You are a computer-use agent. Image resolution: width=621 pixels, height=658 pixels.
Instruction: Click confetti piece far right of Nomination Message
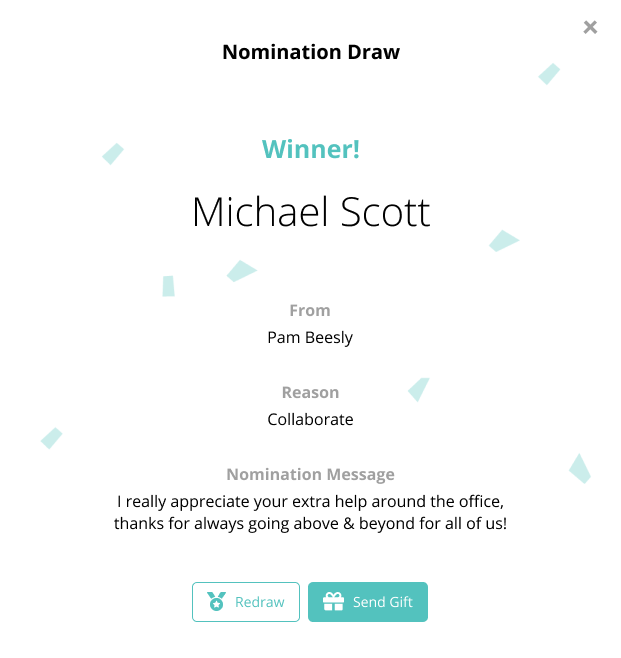(x=580, y=468)
